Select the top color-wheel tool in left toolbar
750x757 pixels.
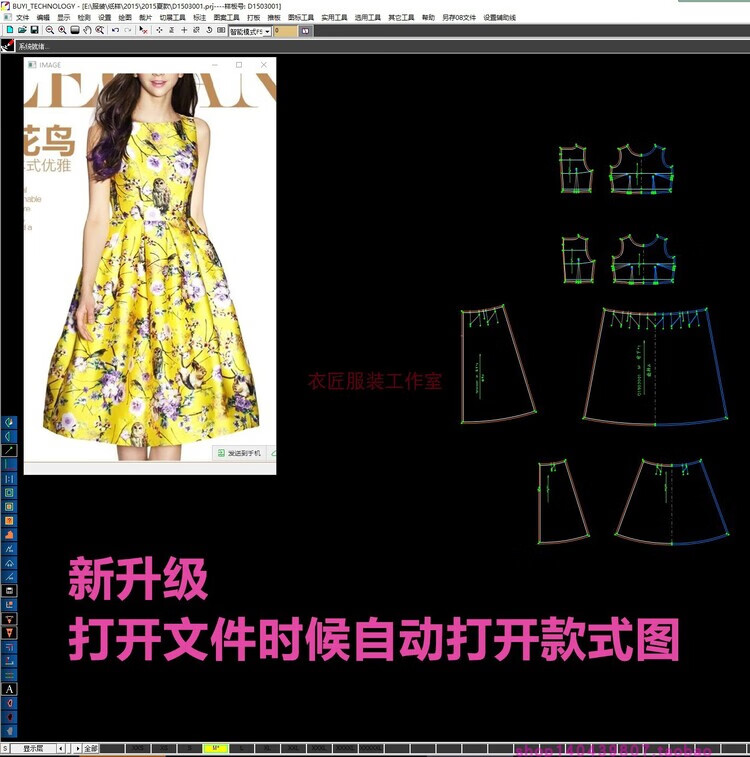pos(9,422)
